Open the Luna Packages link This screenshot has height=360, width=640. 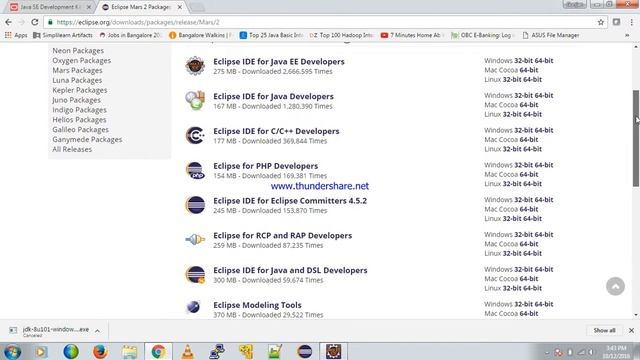point(77,80)
